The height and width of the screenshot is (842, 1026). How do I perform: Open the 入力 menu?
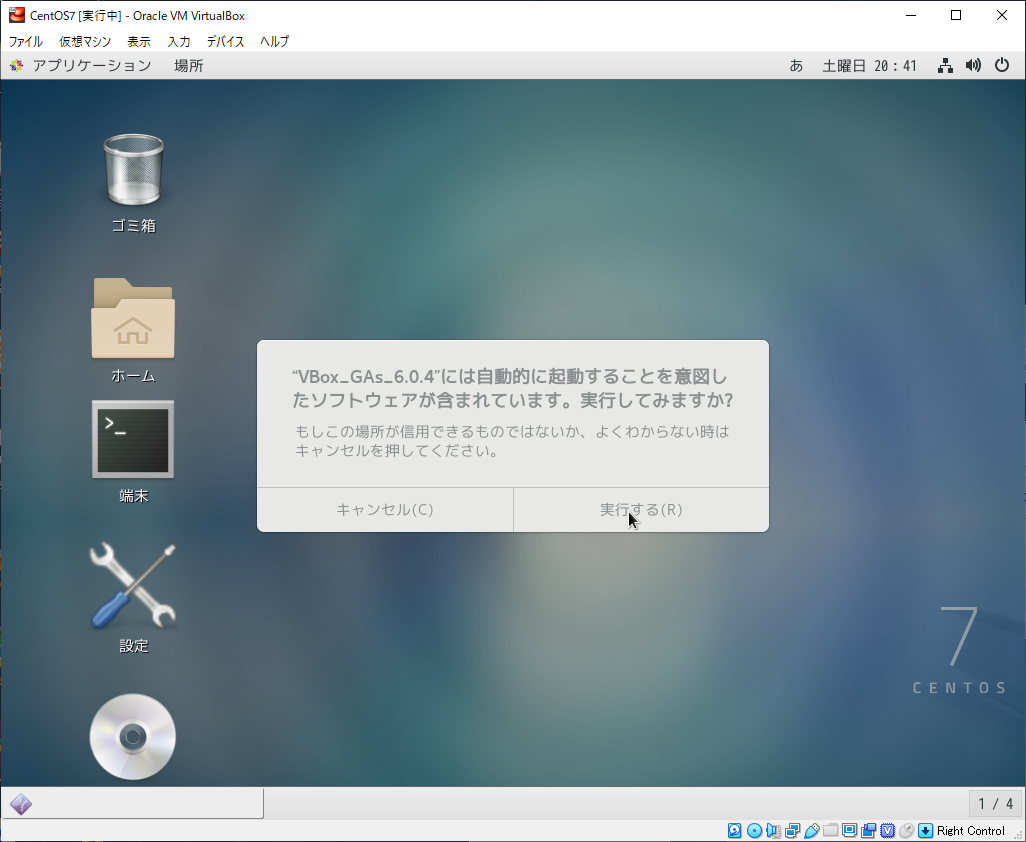coord(178,41)
